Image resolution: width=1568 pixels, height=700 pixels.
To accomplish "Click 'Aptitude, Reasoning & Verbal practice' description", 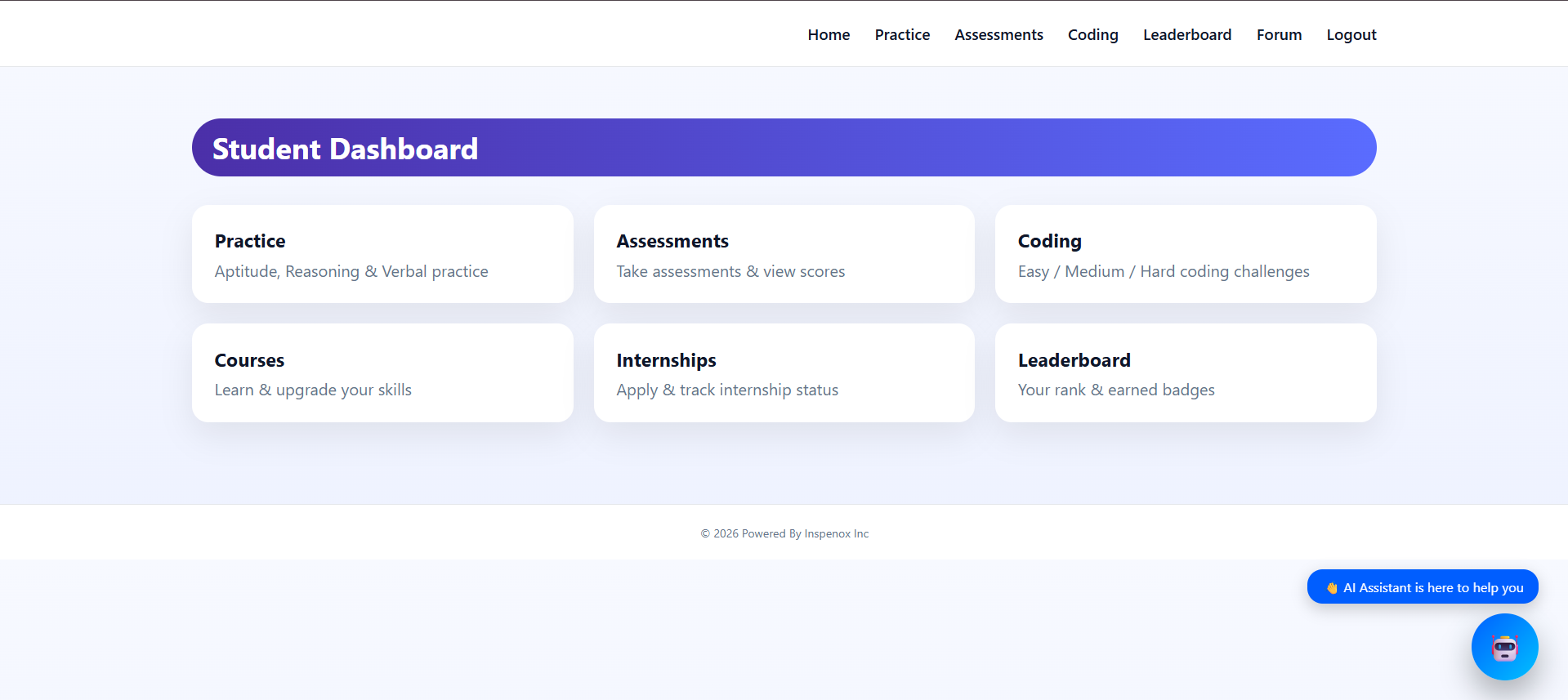I will point(351,272).
